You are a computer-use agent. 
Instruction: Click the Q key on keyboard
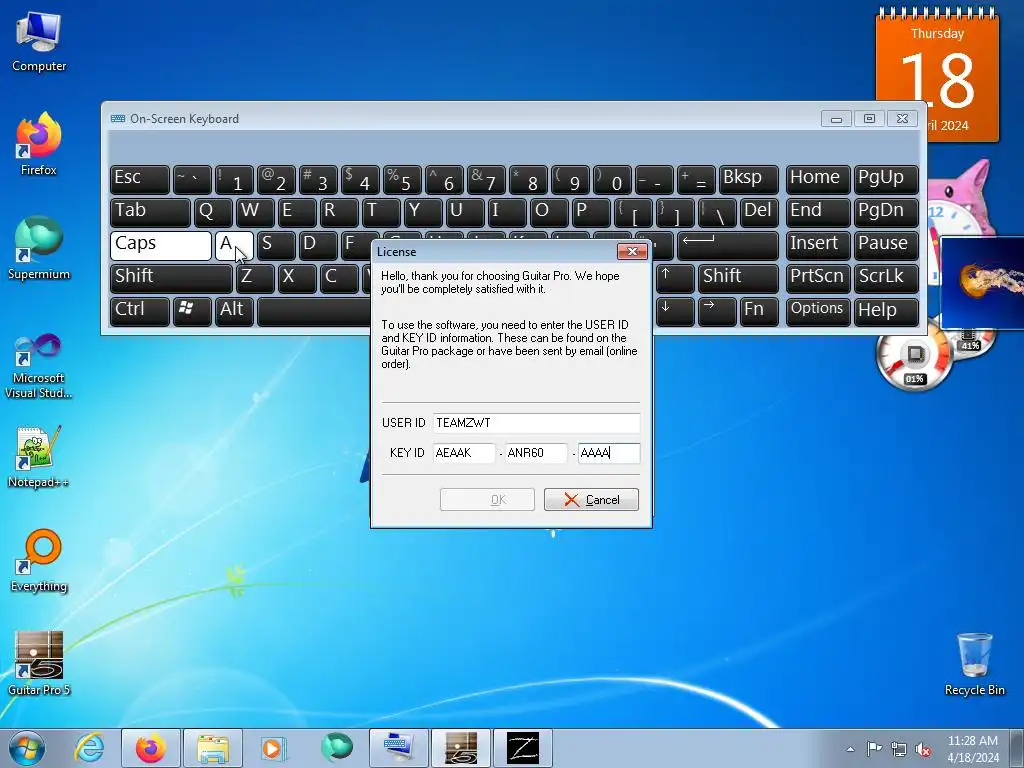click(x=213, y=212)
